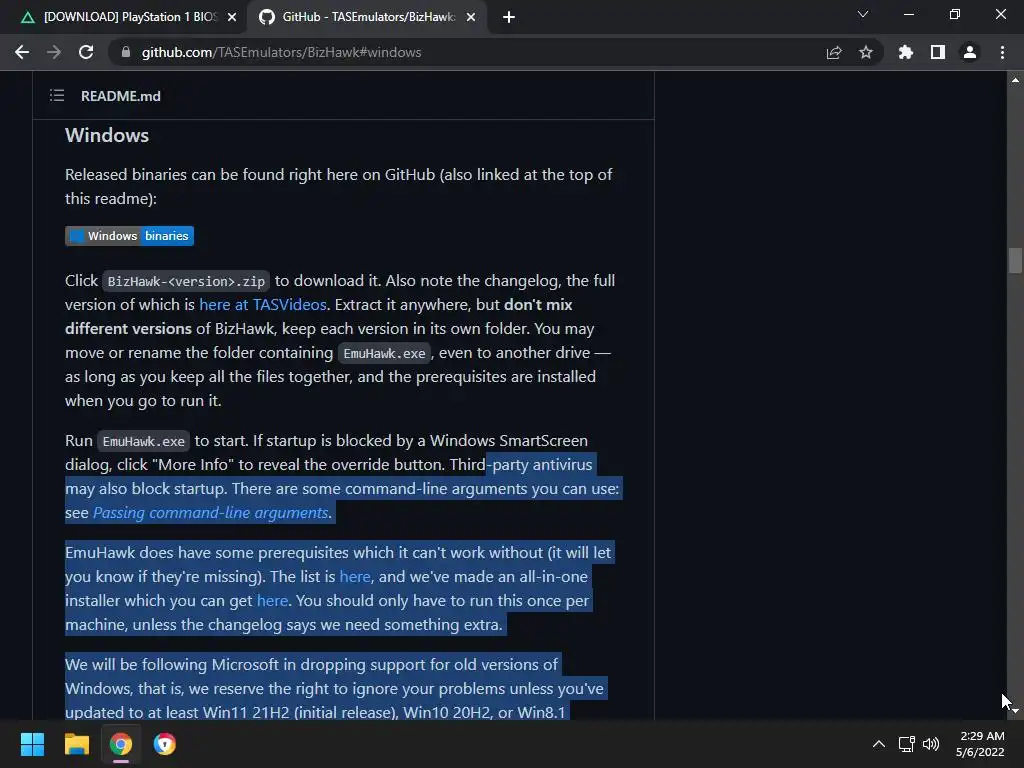
Task: Open File Explorer from the taskbar
Action: coord(76,744)
